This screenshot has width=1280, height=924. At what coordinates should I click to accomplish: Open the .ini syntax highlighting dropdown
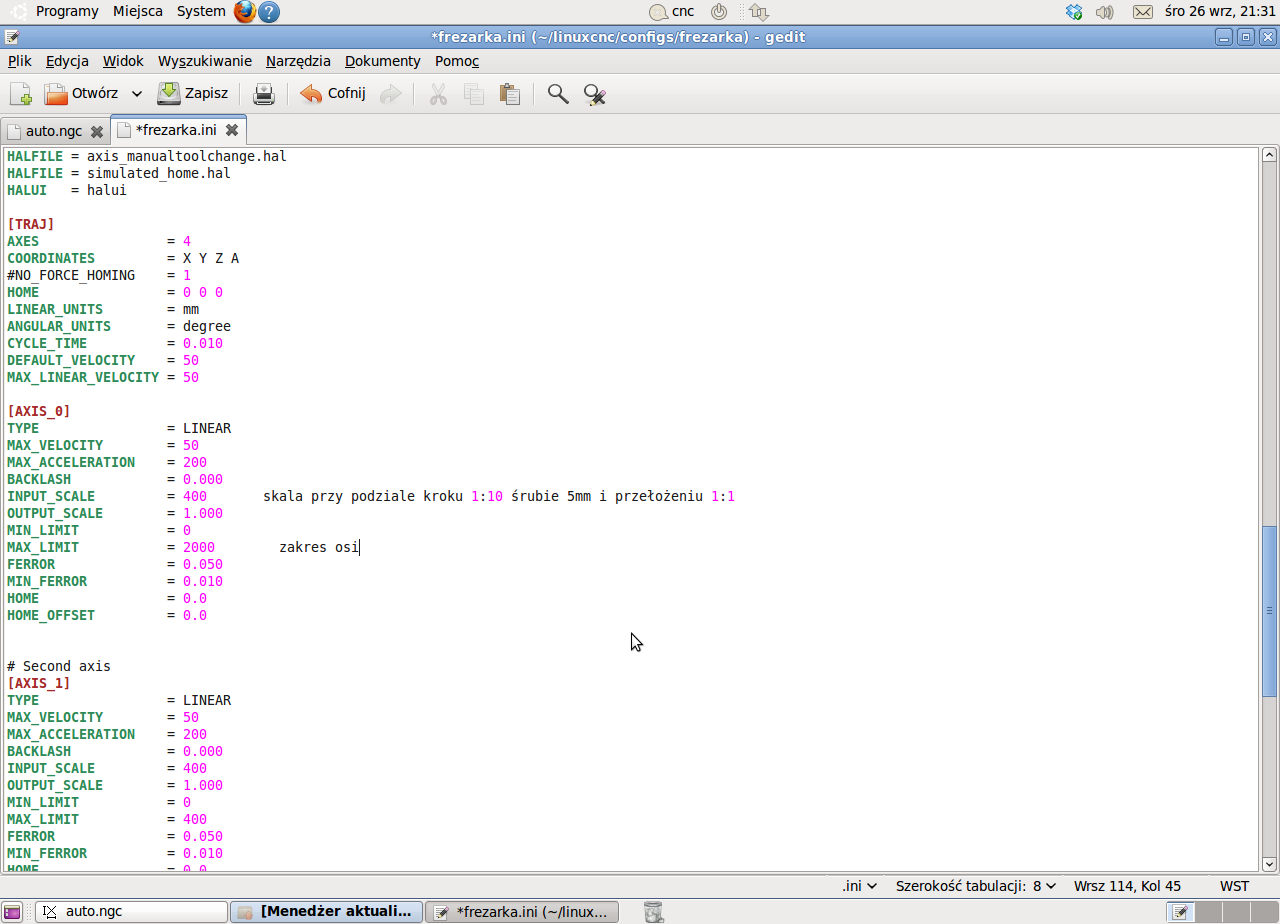pyautogui.click(x=859, y=886)
